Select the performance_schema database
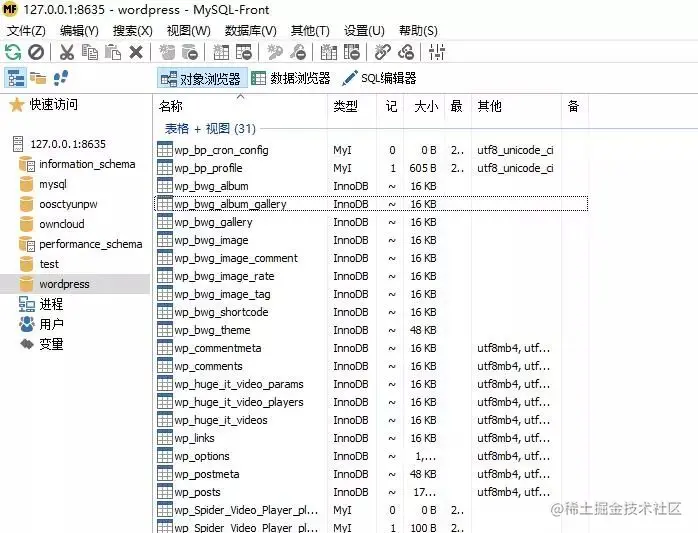This screenshot has height=533, width=698. [91, 244]
